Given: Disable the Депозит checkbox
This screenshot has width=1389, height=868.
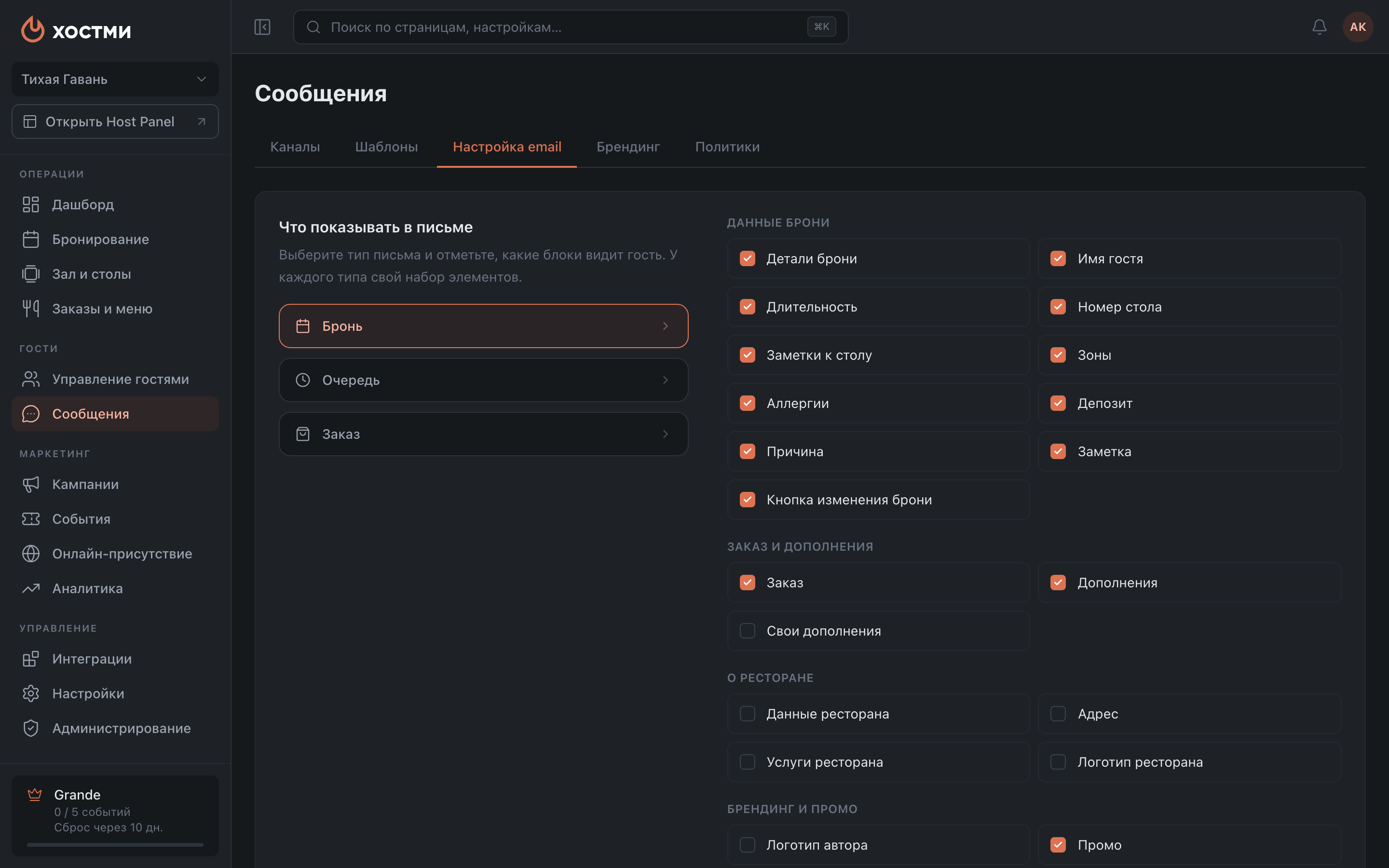Looking at the screenshot, I should 1059,403.
